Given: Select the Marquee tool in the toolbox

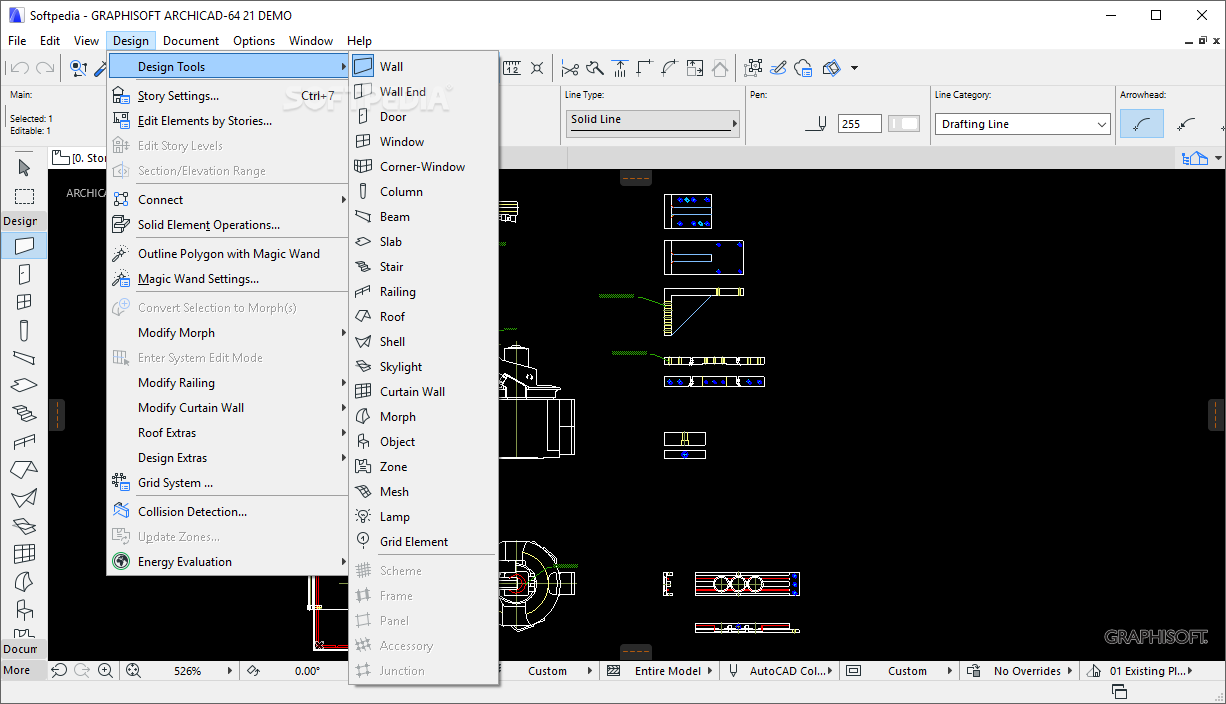Looking at the screenshot, I should [24, 196].
